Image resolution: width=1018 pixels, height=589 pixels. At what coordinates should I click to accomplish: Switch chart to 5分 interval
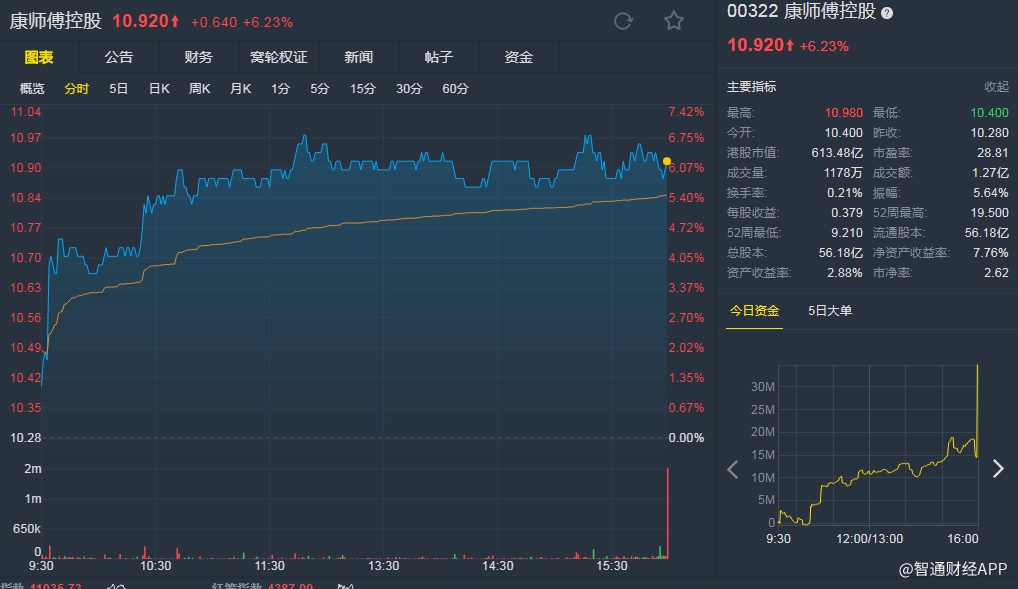tap(319, 89)
